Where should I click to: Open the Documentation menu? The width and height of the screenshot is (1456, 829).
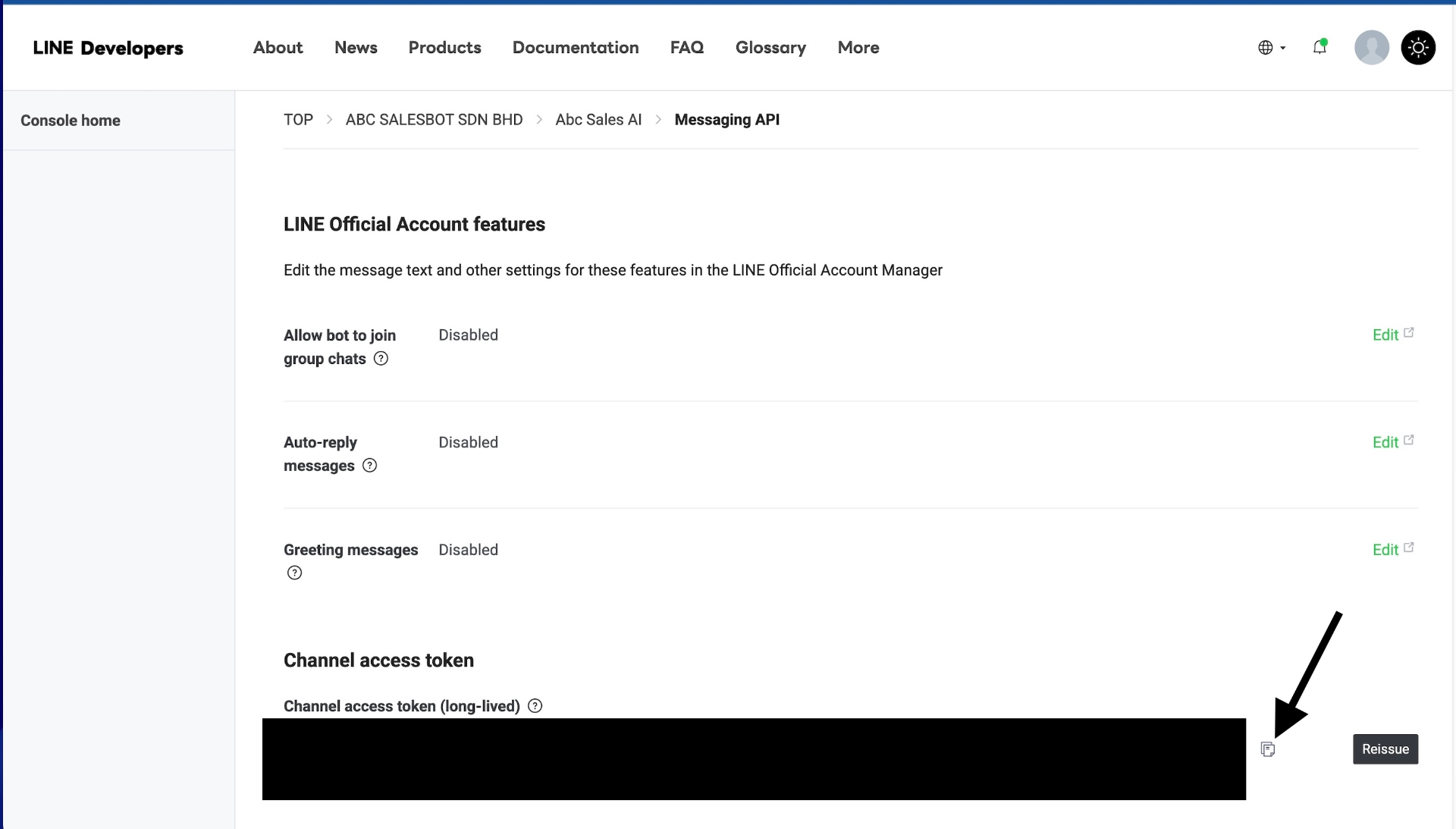576,47
